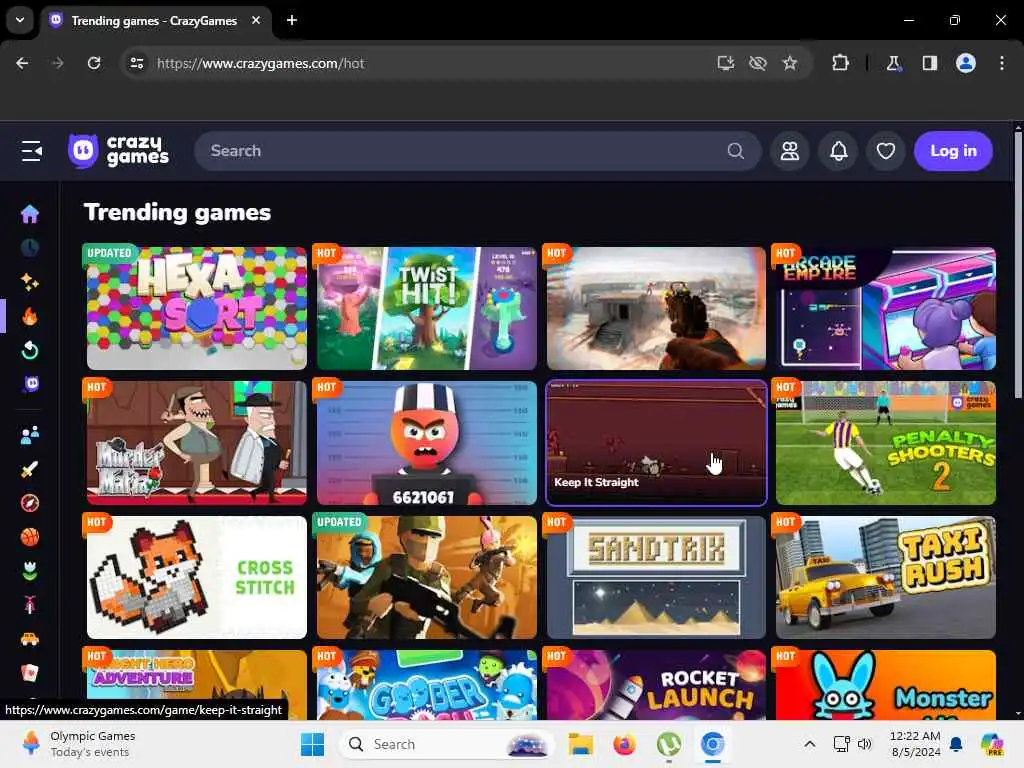
Task: Select the Trending games - CrazyGames tab
Action: coord(154,21)
